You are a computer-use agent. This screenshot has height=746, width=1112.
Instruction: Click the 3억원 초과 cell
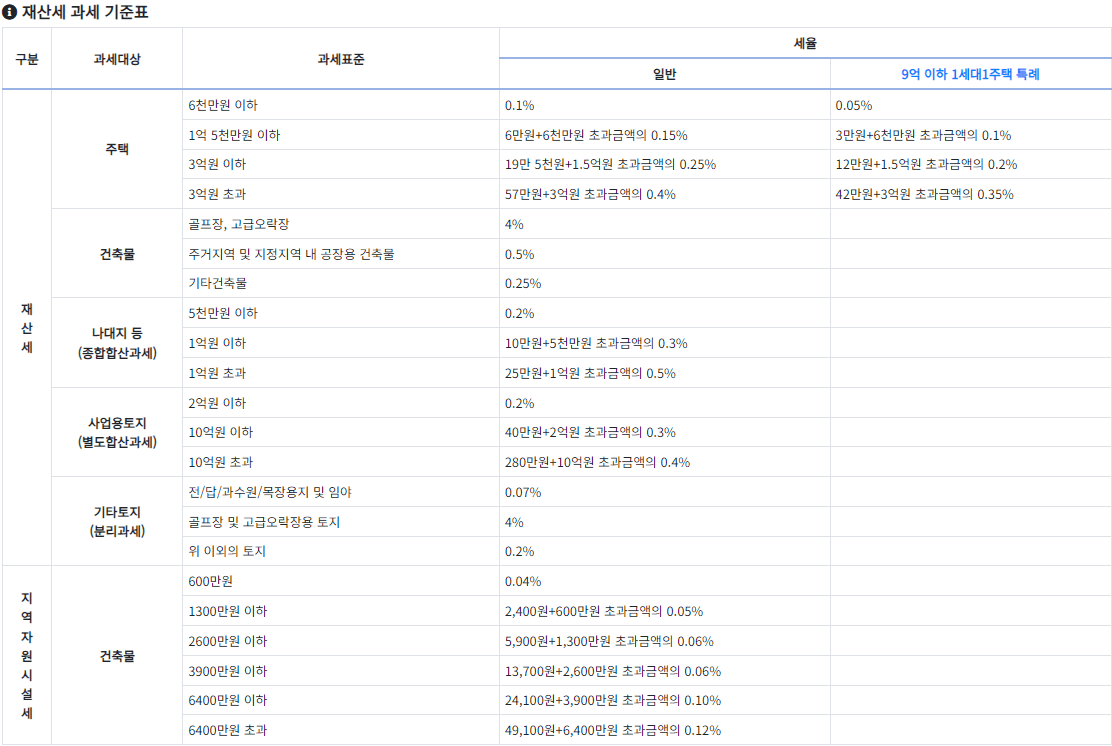click(340, 194)
